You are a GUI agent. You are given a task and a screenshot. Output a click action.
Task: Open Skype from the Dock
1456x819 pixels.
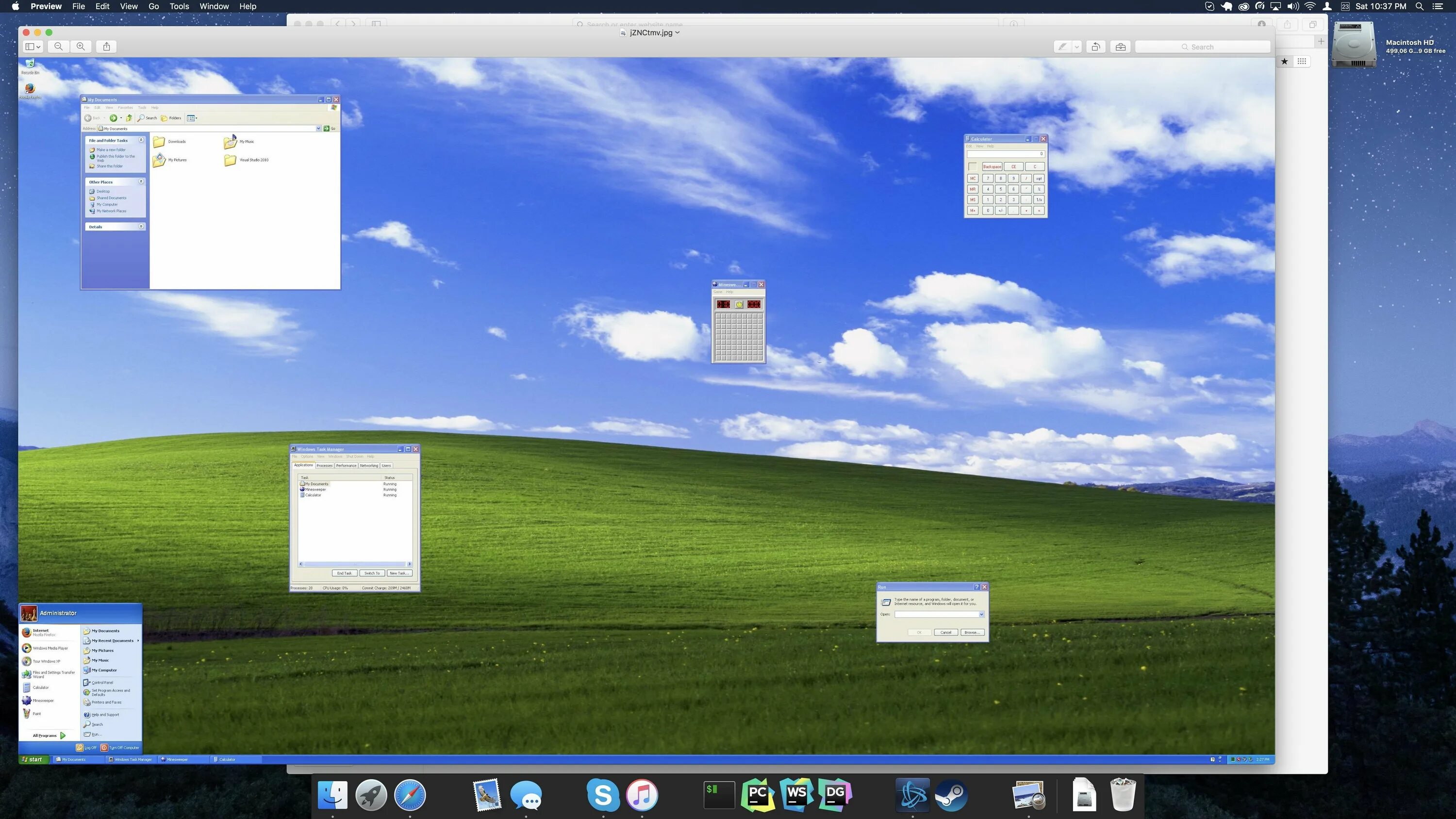point(602,795)
